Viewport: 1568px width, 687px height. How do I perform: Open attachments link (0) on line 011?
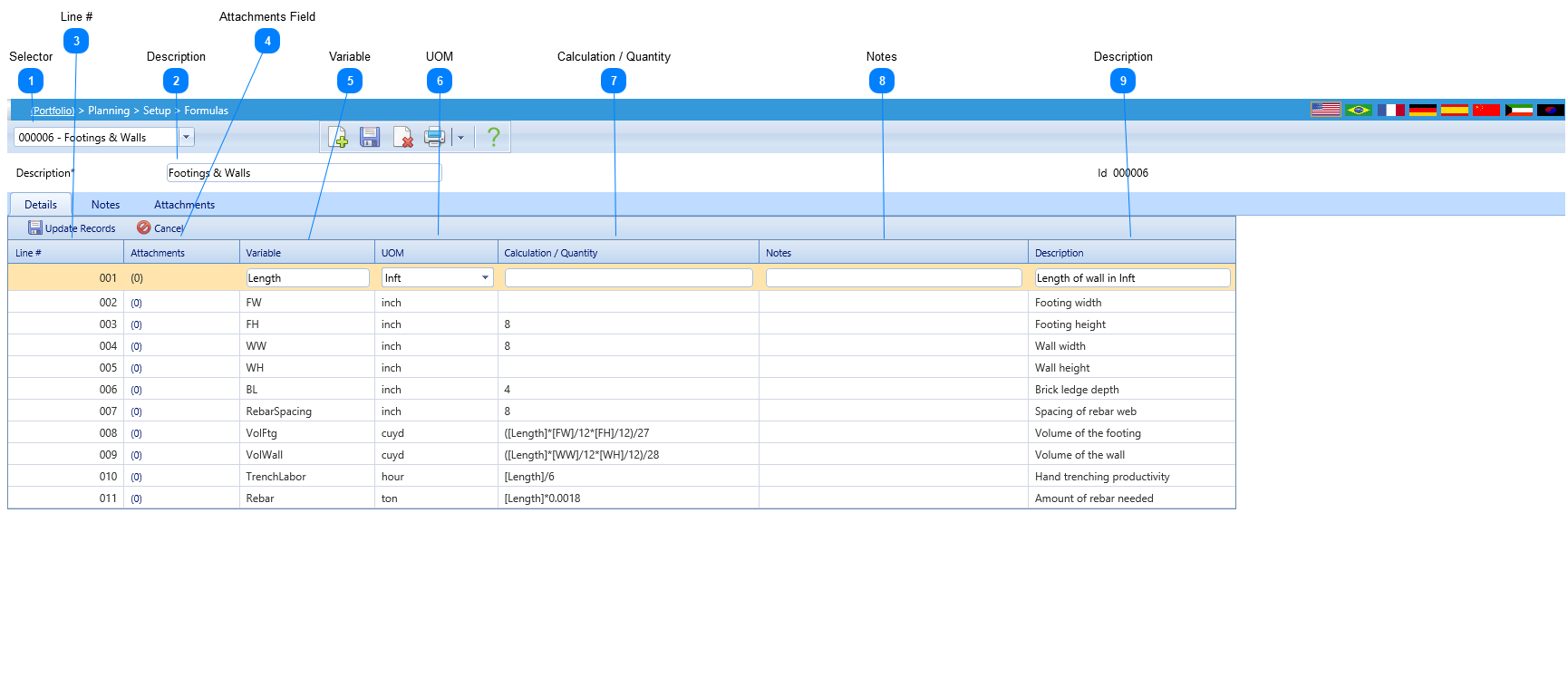point(137,498)
